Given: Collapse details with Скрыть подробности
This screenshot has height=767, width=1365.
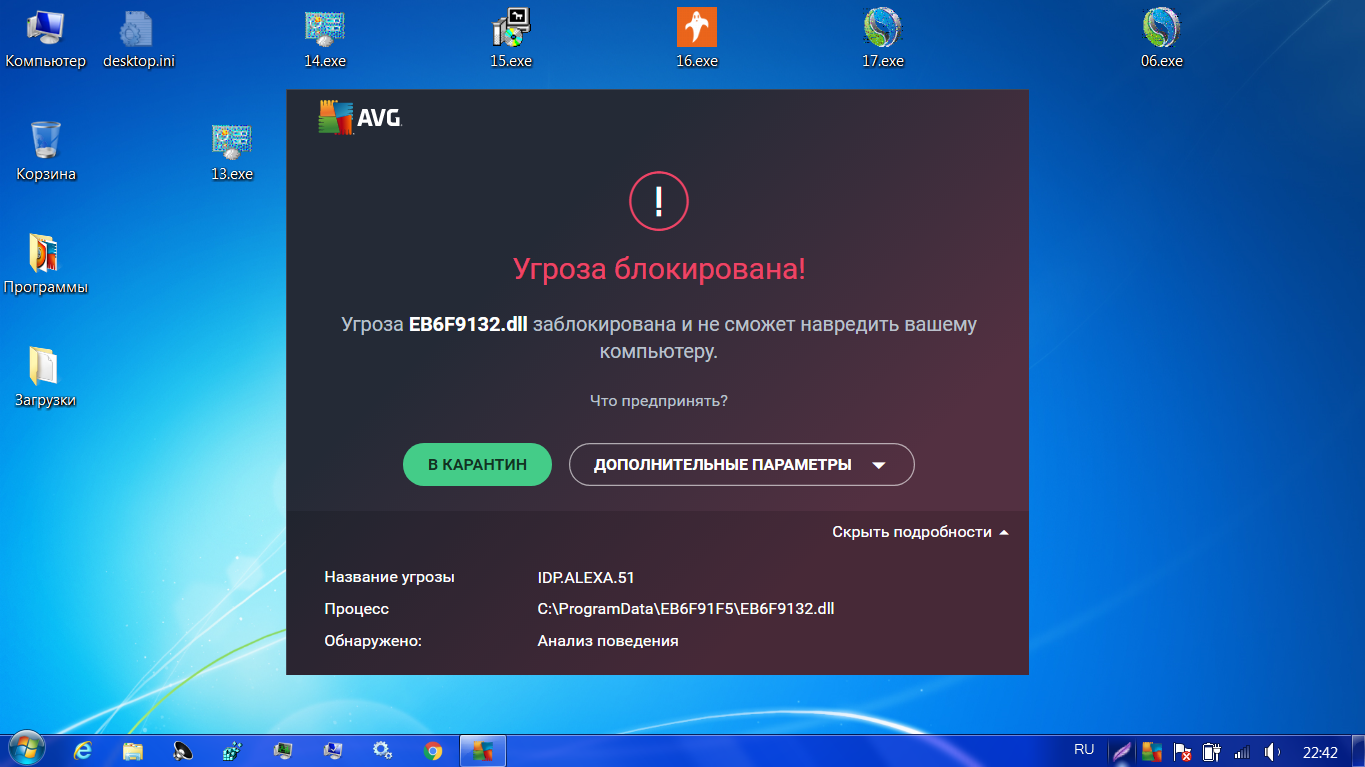Looking at the screenshot, I should click(x=920, y=532).
